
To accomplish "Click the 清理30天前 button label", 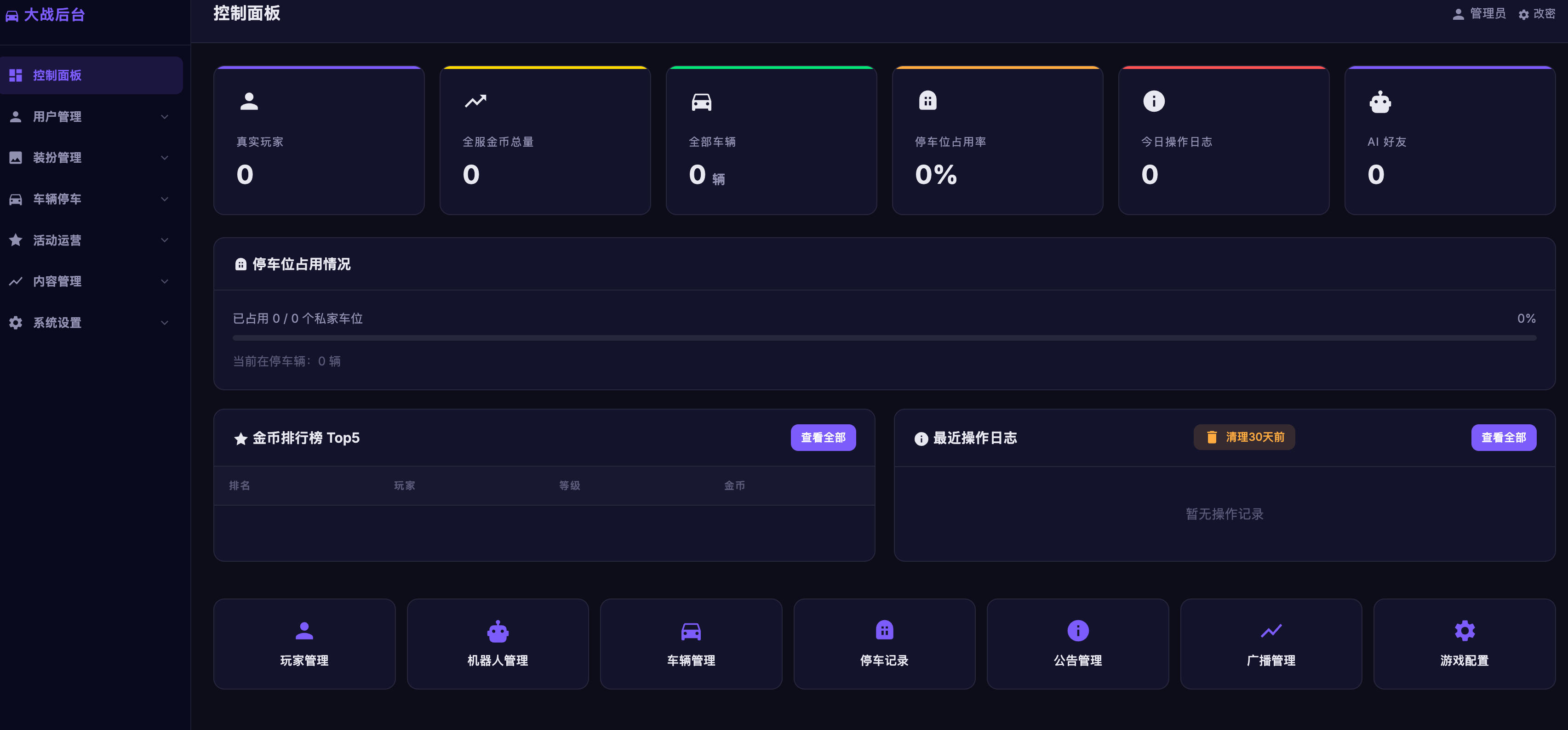I will (1255, 437).
